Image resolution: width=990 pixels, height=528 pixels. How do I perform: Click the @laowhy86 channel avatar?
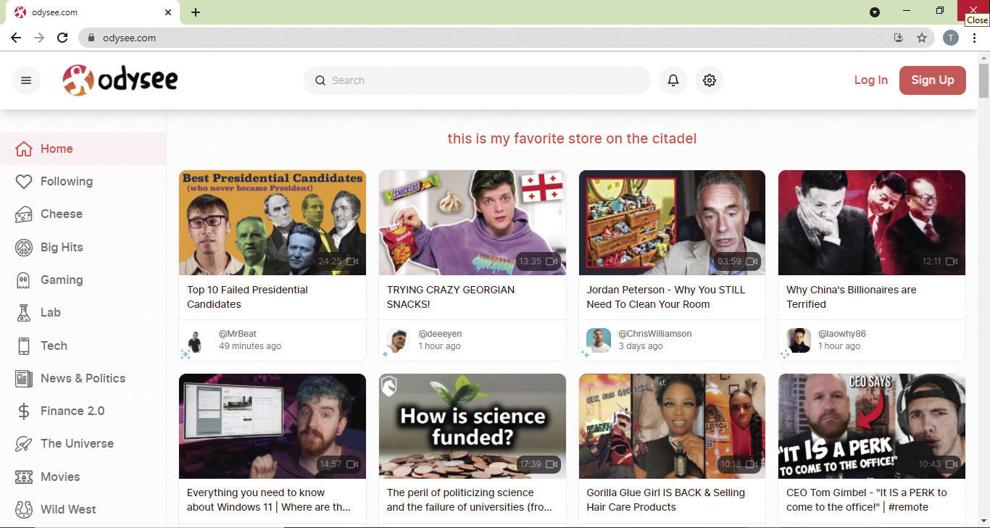pyautogui.click(x=799, y=340)
